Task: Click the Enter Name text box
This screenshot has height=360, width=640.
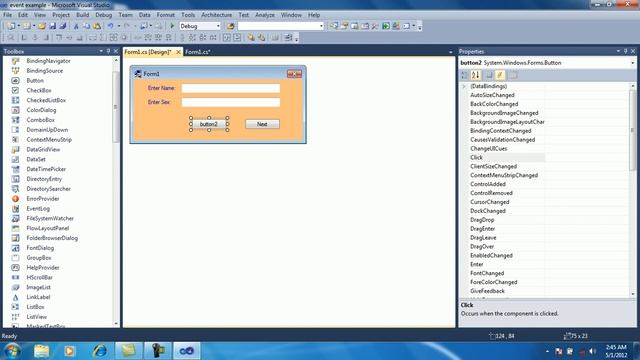Action: pyautogui.click(x=231, y=88)
